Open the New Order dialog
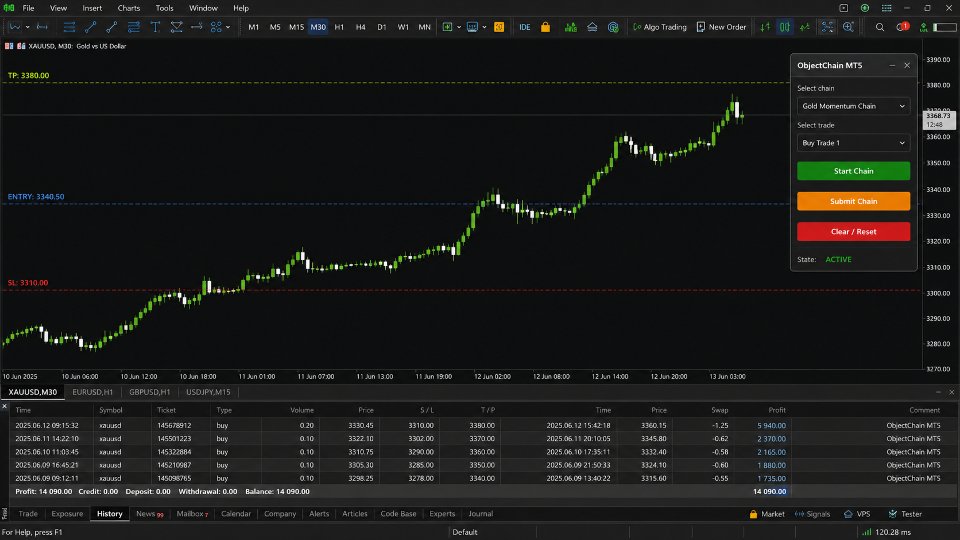960x540 pixels. point(721,27)
